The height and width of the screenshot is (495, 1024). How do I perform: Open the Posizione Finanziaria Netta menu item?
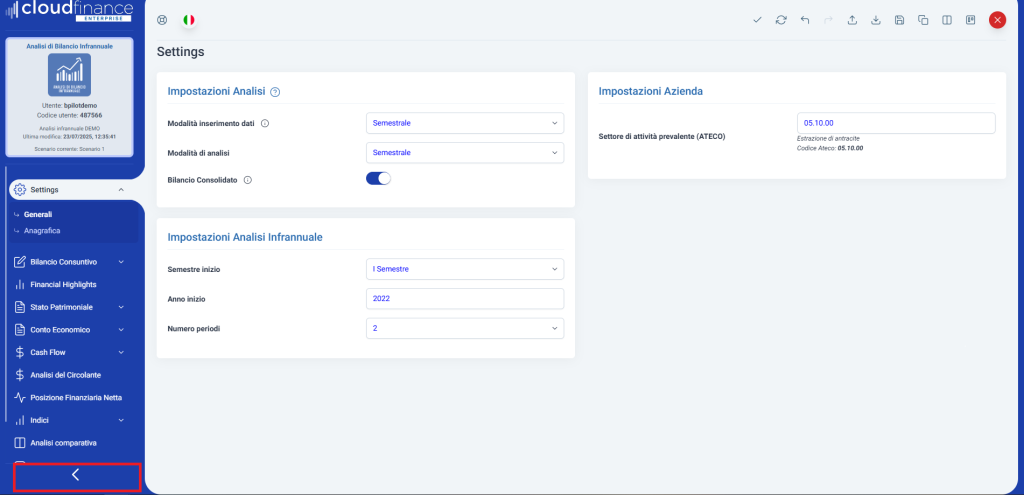[x=76, y=398]
